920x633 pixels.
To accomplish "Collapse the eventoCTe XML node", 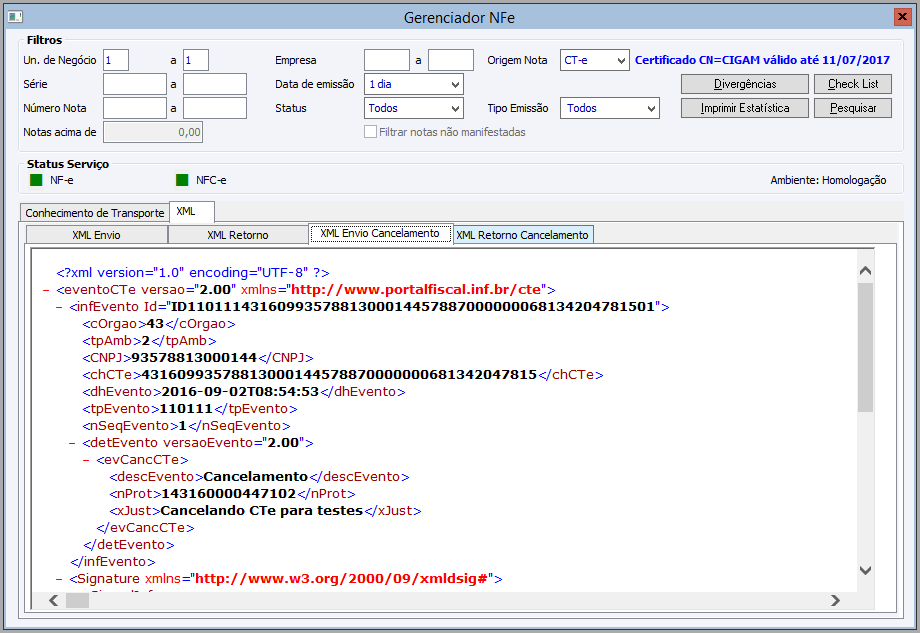I will [x=47, y=289].
